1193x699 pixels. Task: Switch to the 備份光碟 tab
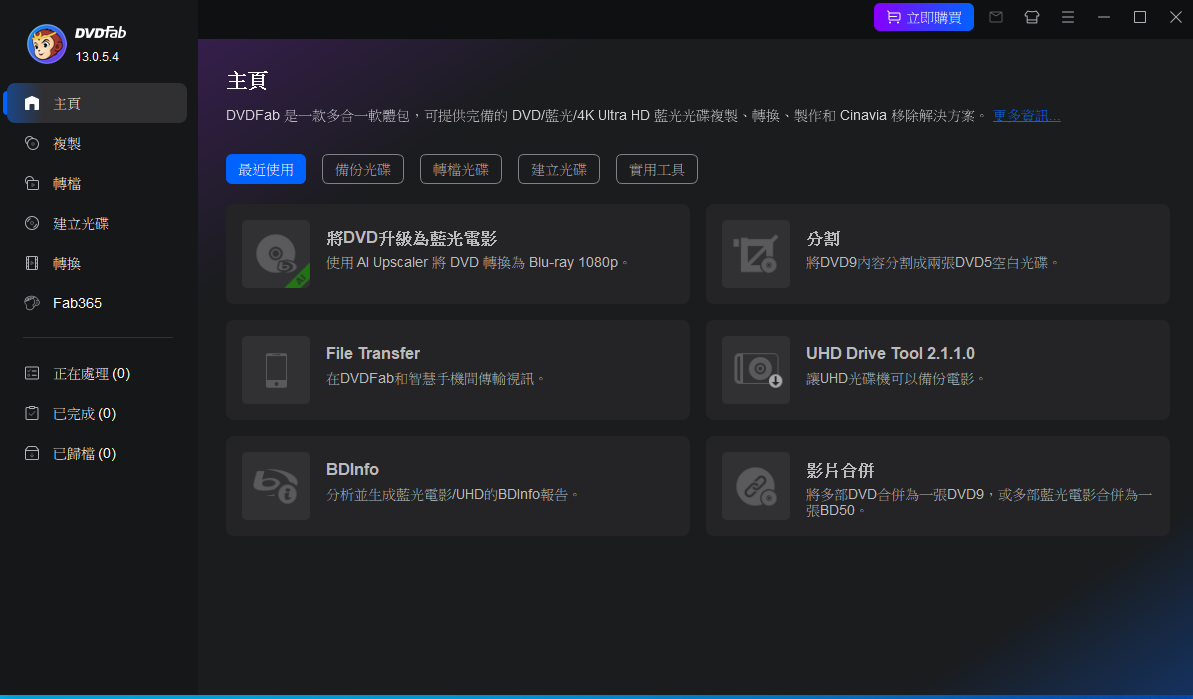363,170
